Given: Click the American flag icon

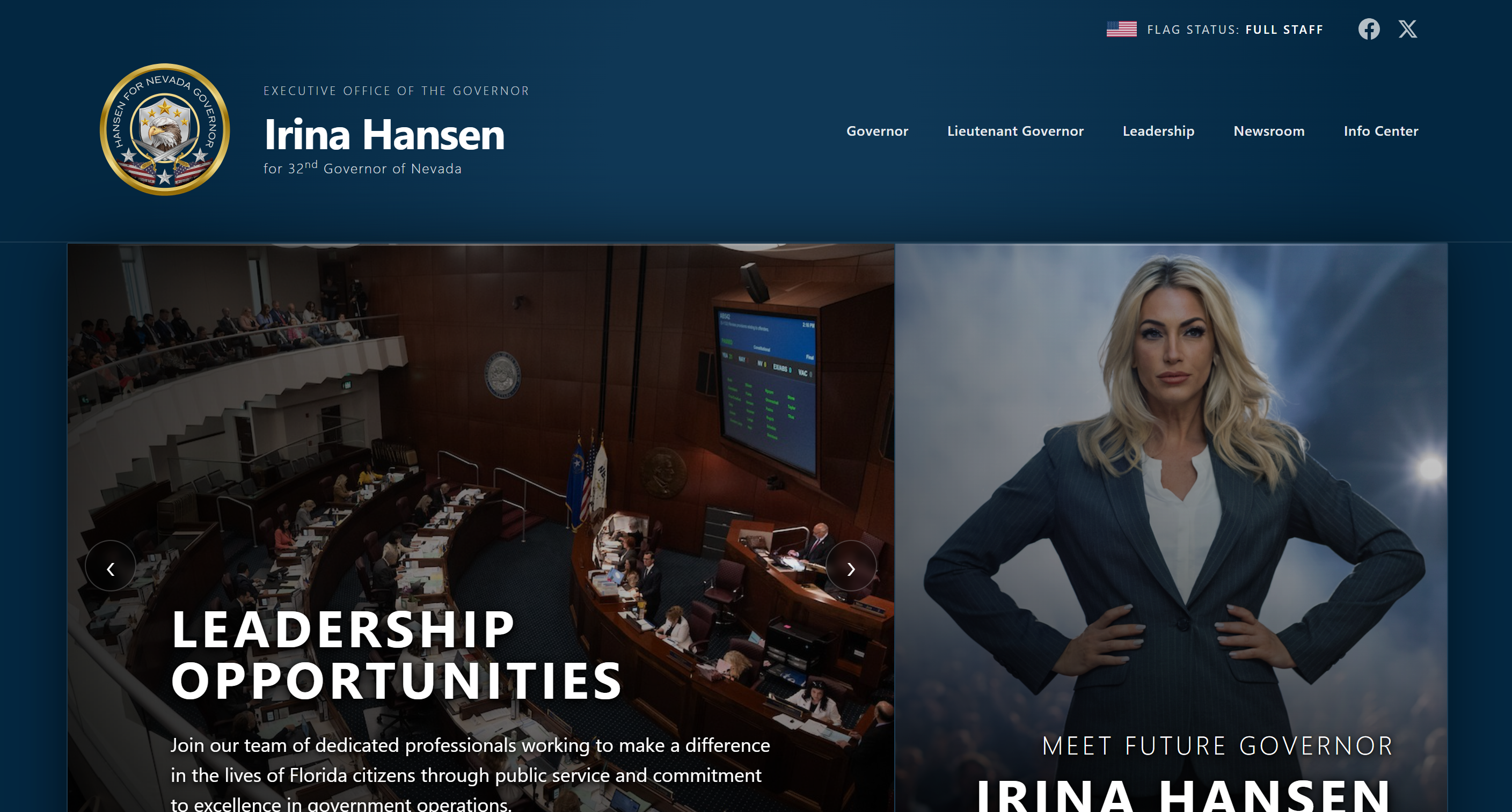Looking at the screenshot, I should pos(1121,30).
